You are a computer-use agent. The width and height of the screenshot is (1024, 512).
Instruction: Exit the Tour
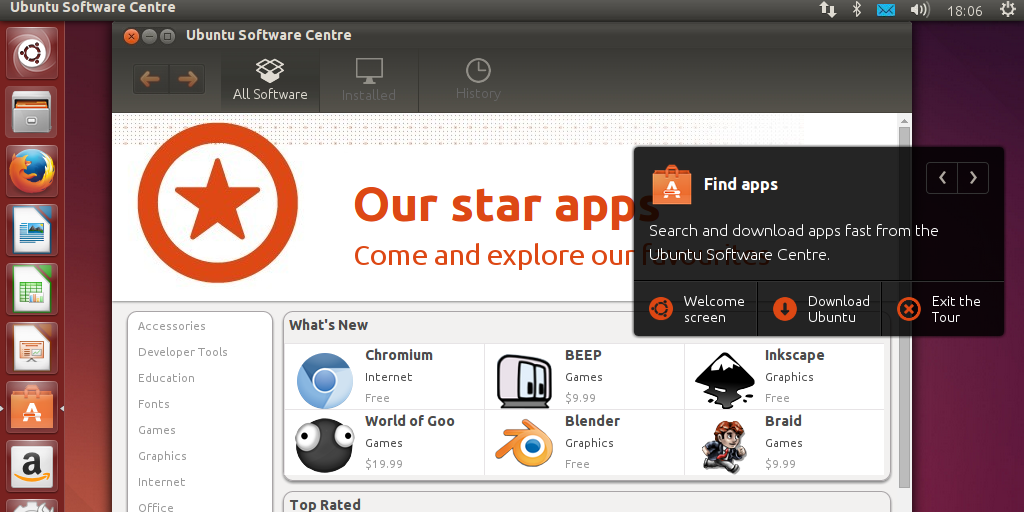[x=944, y=309]
